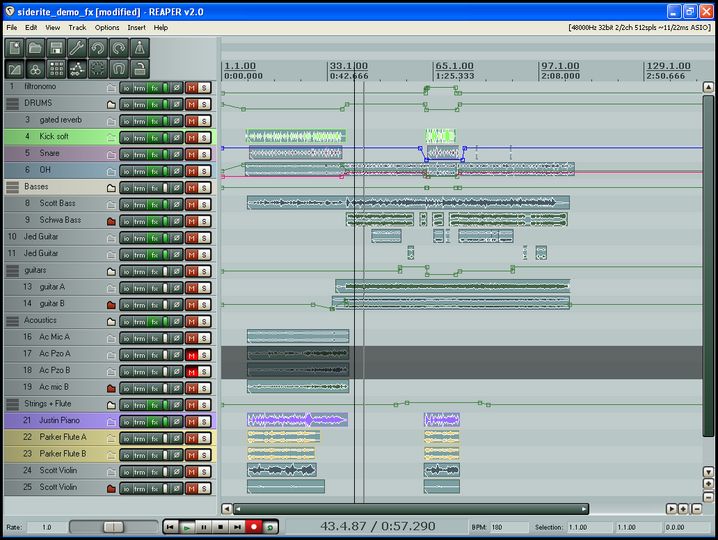Toggle fx bypass on gated reverb track
The height and width of the screenshot is (540, 718).
click(165, 121)
